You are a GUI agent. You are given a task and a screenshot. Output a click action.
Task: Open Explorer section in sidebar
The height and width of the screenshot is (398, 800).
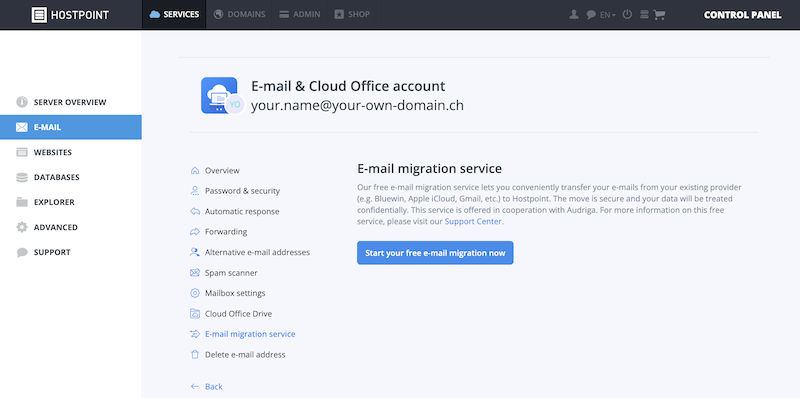(x=70, y=202)
